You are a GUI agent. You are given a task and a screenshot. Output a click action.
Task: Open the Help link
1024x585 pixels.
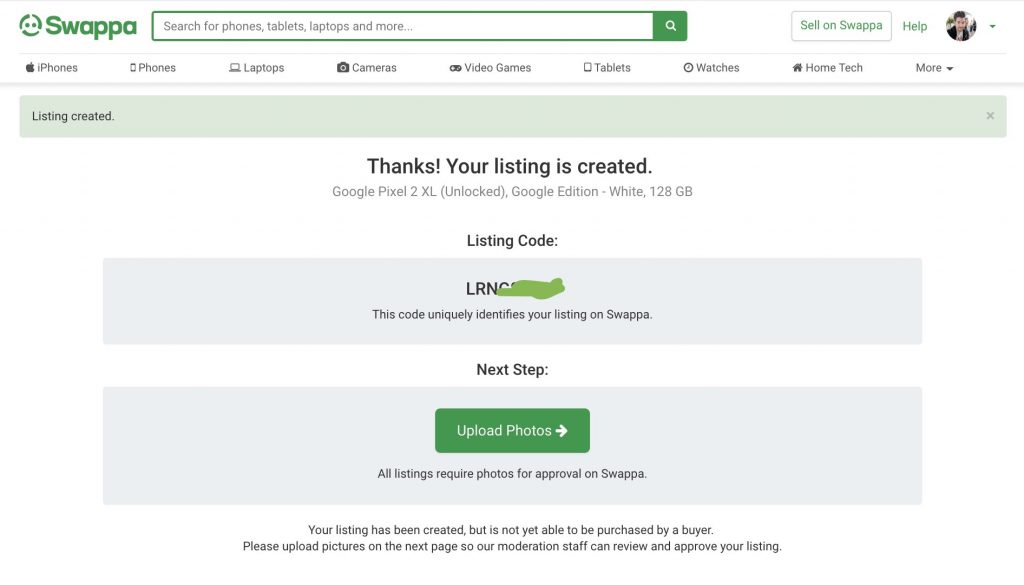914,26
